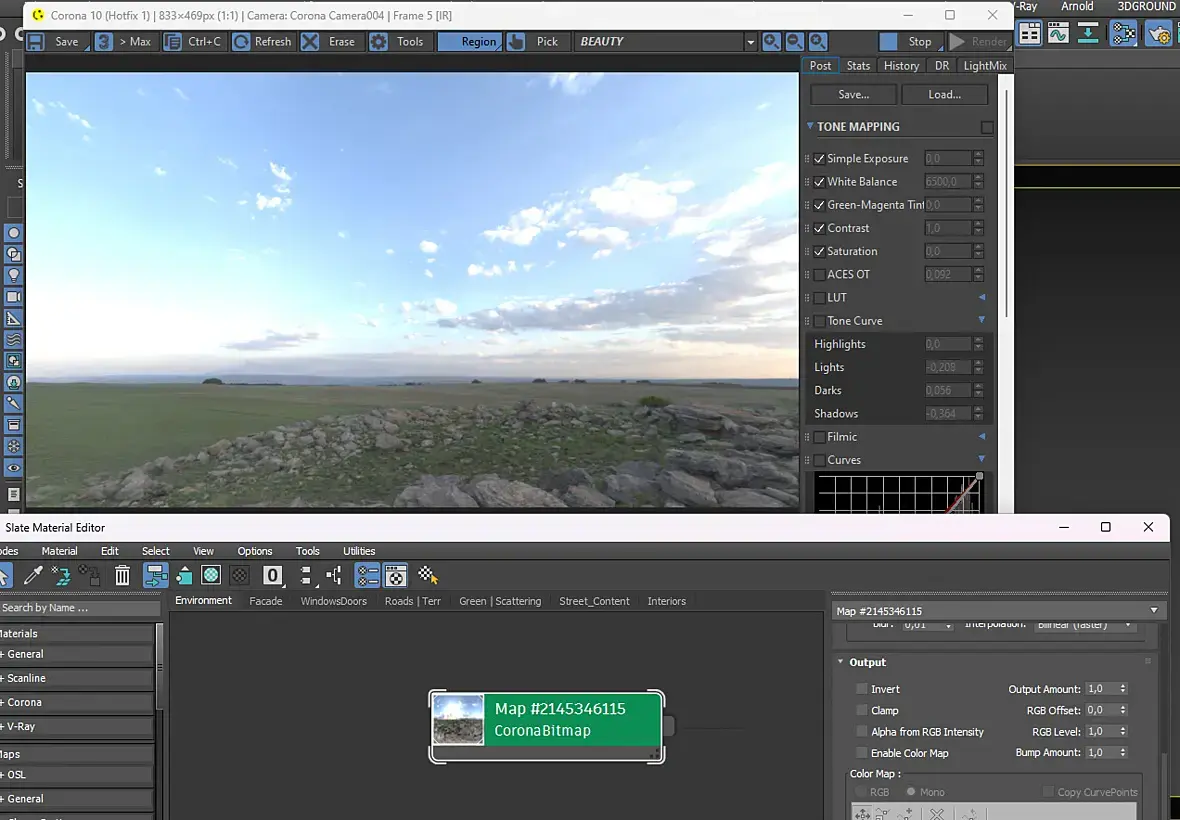Open the Facade view tab
The image size is (1180, 820).
(266, 601)
